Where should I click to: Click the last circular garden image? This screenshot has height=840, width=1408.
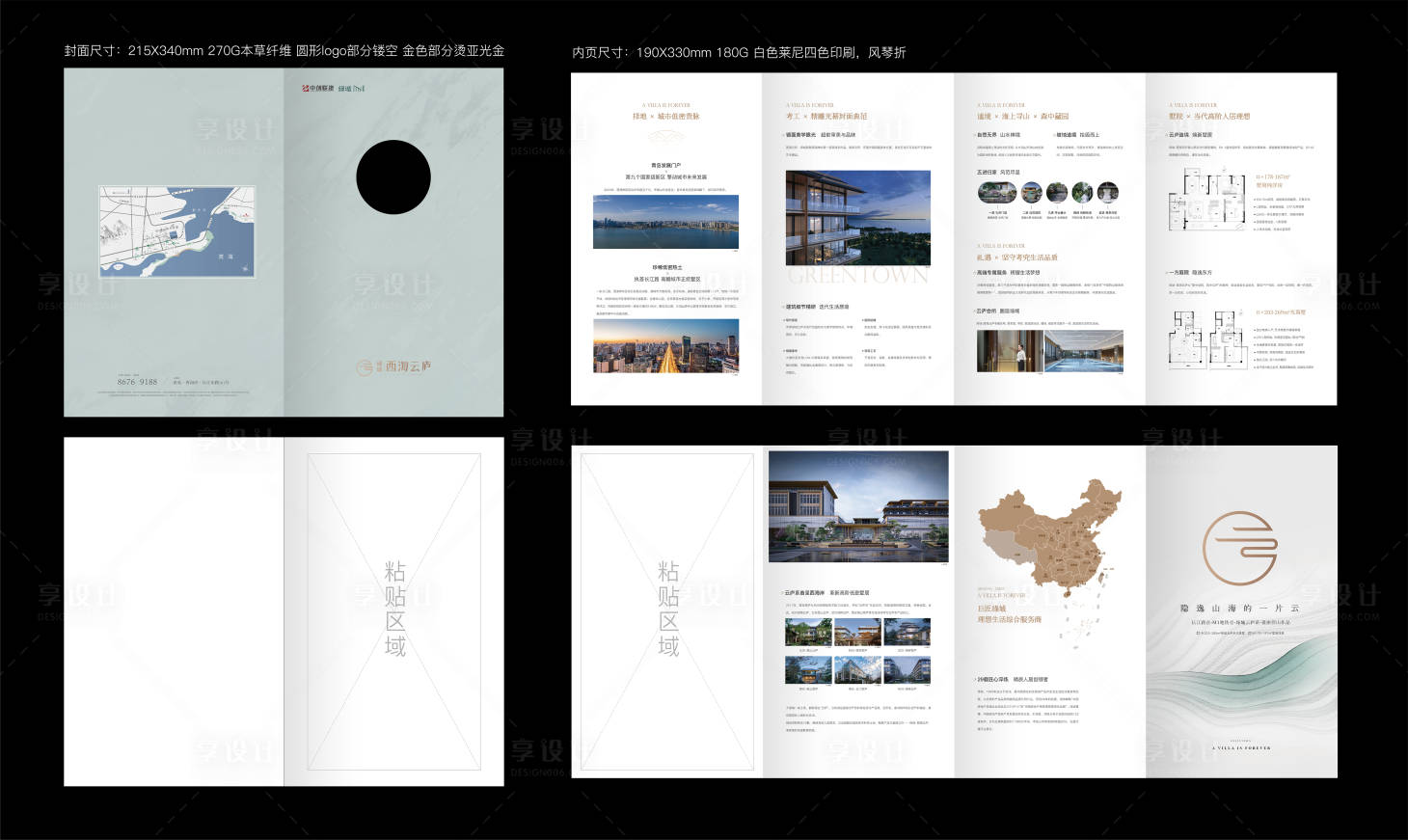1108,193
